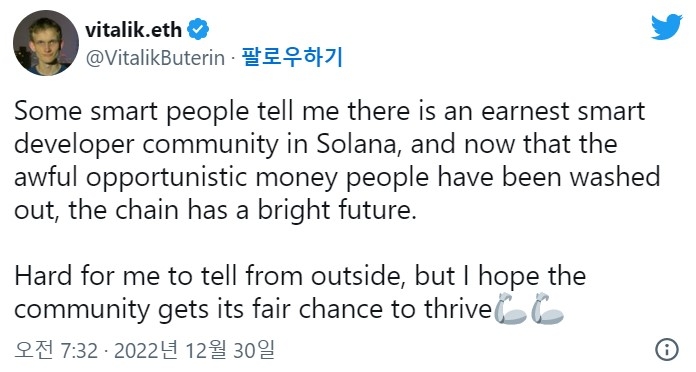Click the 2022년 12월 30일 date
This screenshot has width=696, height=372.
pos(194,350)
